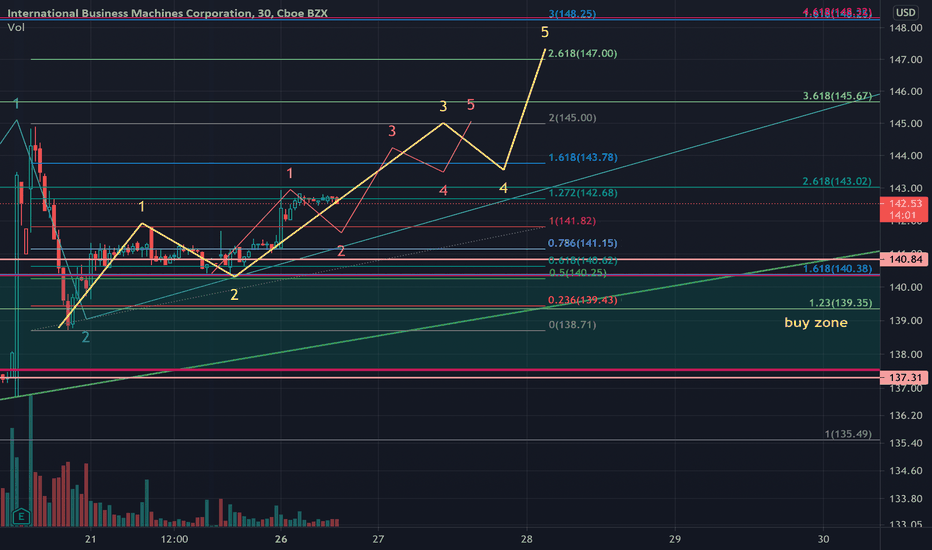Click the yellow wave 1 label
This screenshot has height=550, width=932.
click(x=141, y=207)
